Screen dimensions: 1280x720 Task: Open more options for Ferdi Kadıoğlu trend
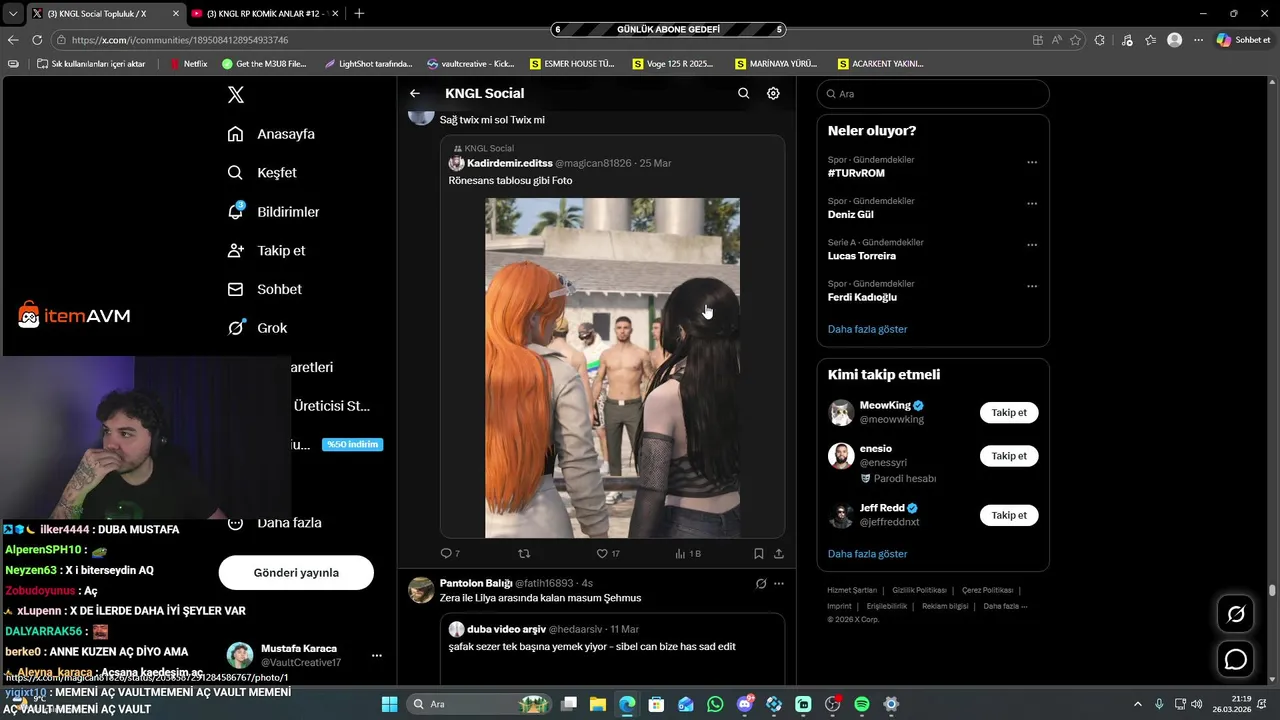1032,286
